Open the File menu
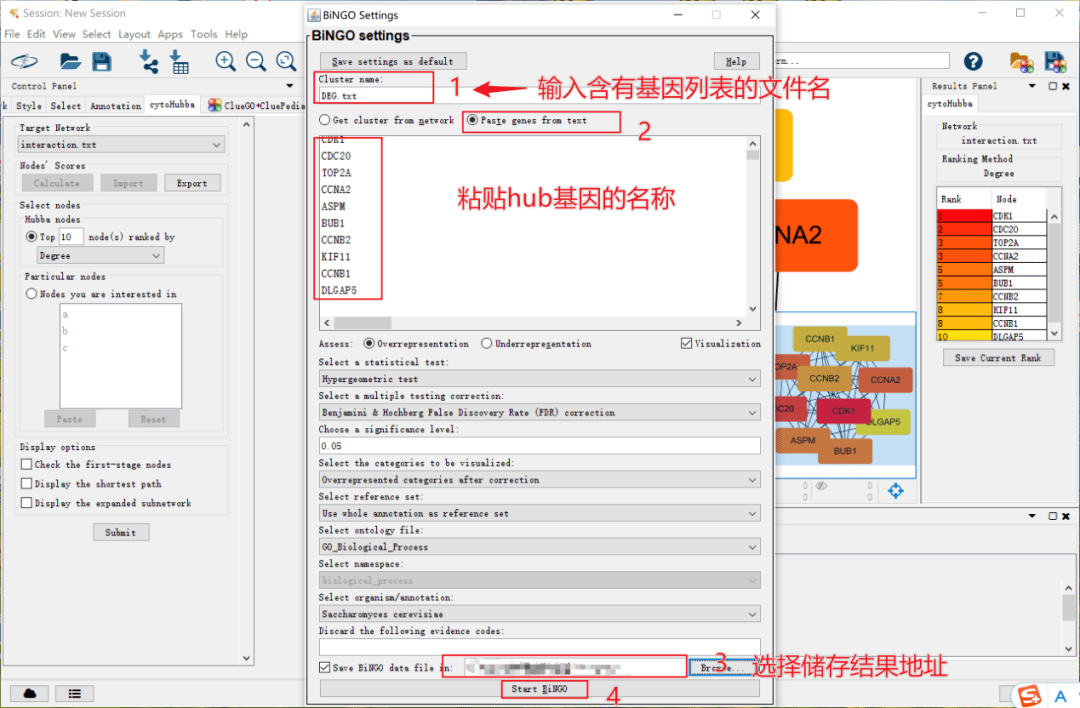This screenshot has height=708, width=1080. point(12,34)
